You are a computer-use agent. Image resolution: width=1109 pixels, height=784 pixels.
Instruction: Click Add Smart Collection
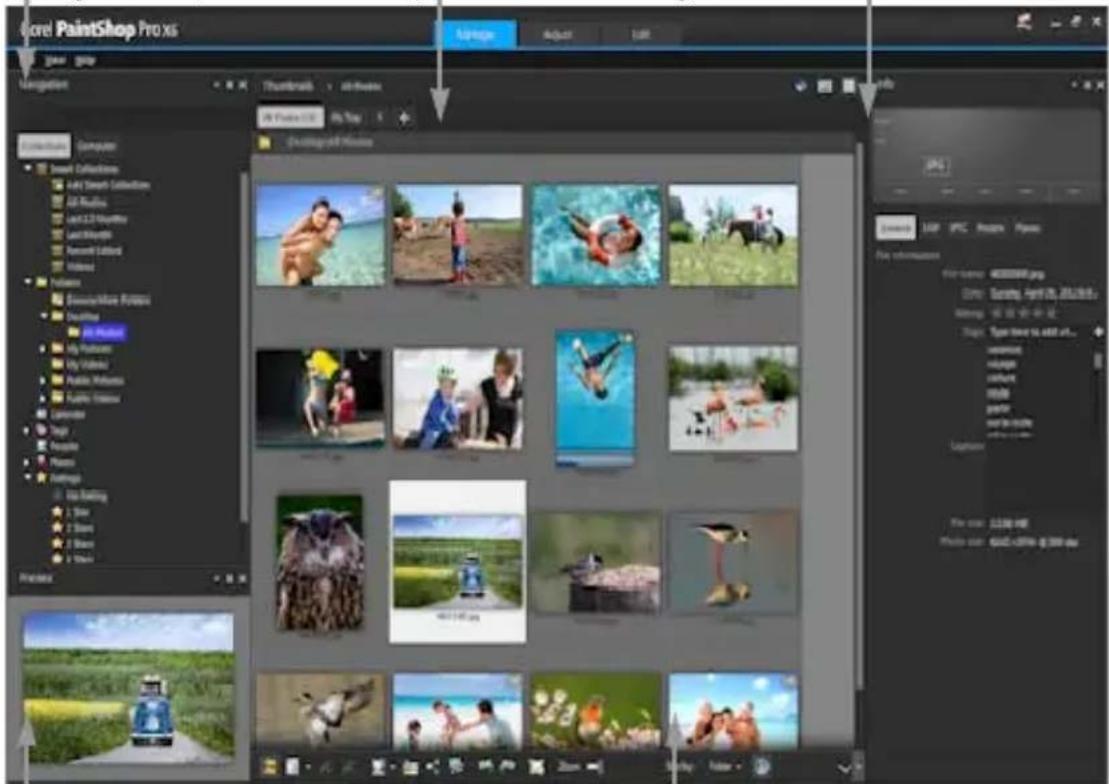coord(100,185)
